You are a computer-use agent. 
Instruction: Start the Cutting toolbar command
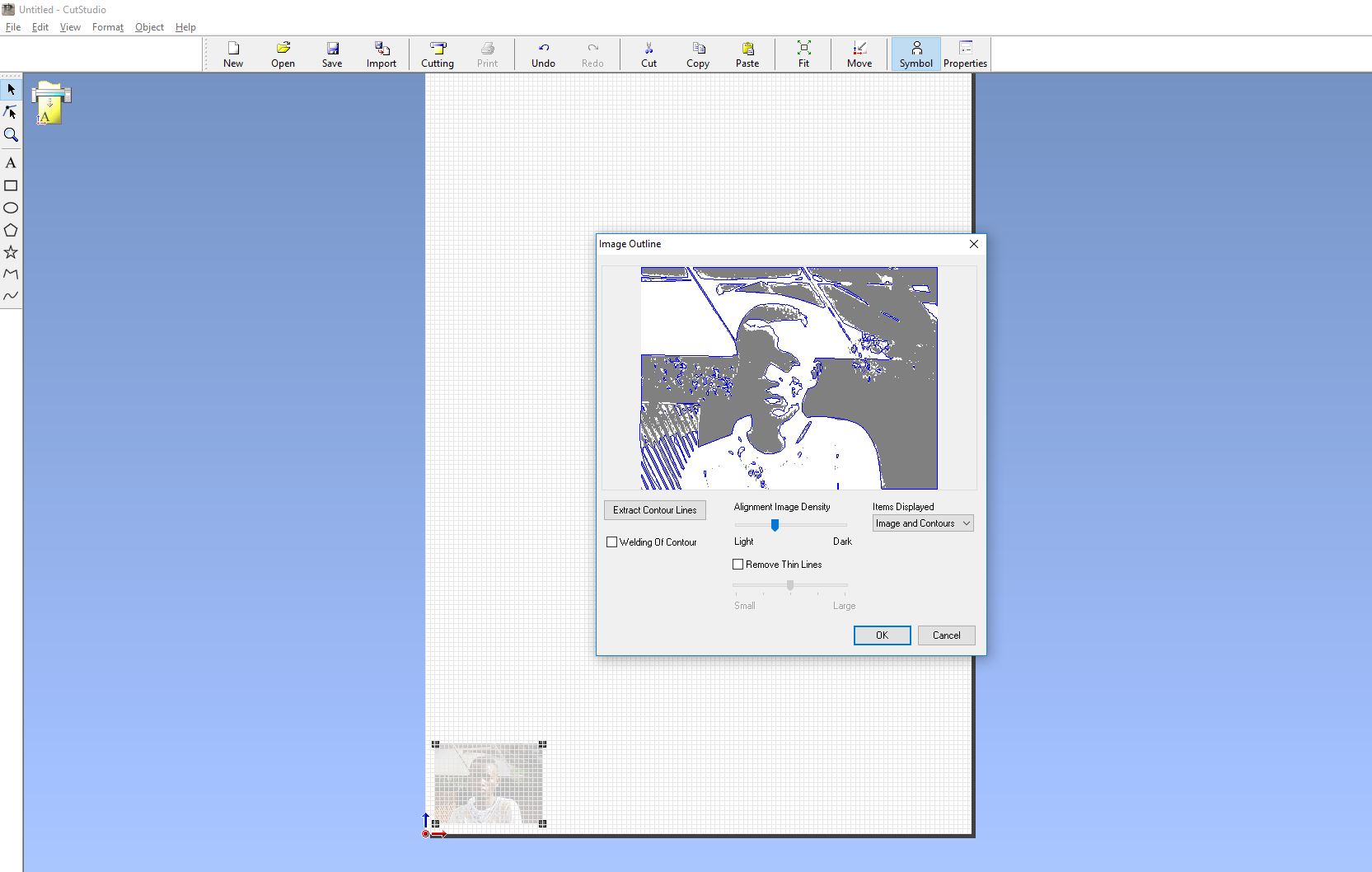(438, 54)
